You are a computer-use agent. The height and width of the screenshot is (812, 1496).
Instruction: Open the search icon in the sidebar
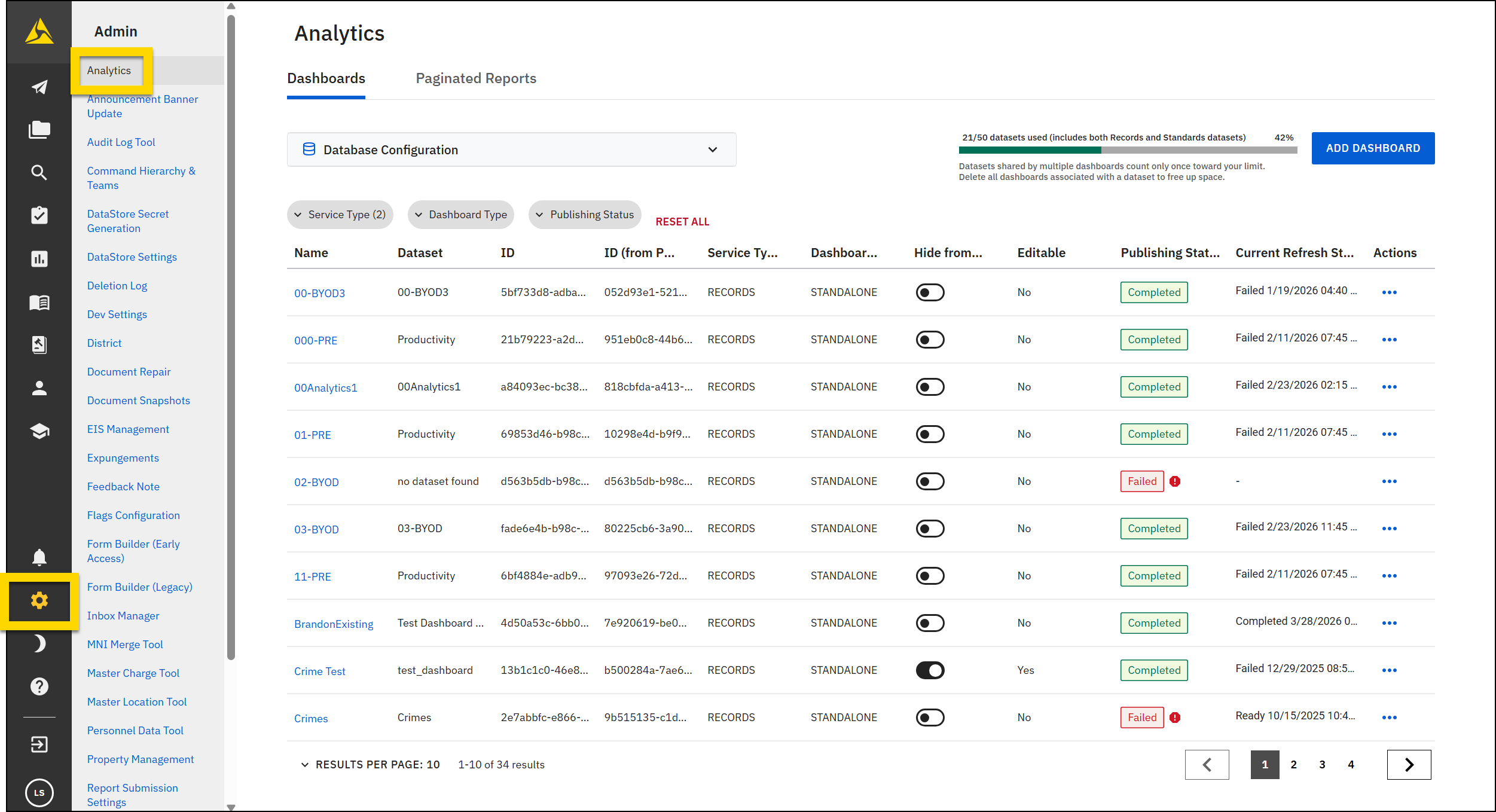pyautogui.click(x=38, y=172)
